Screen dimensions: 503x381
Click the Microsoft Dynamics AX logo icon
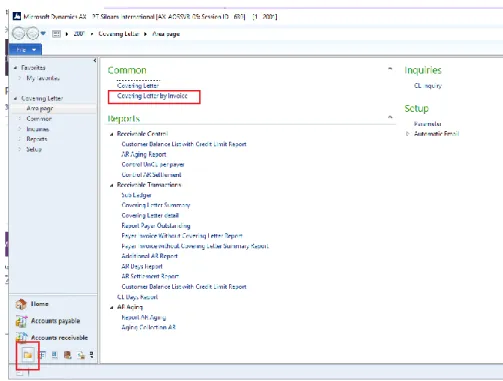17,16
